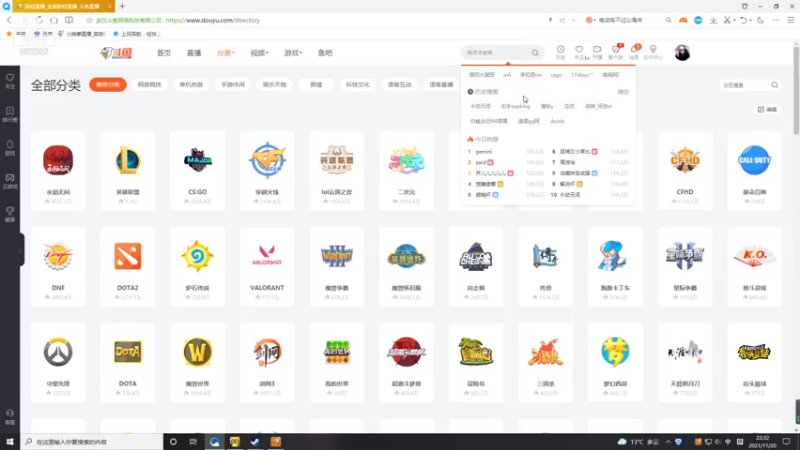
Task: Expand the 分类 dropdown in nav
Action: 225,53
